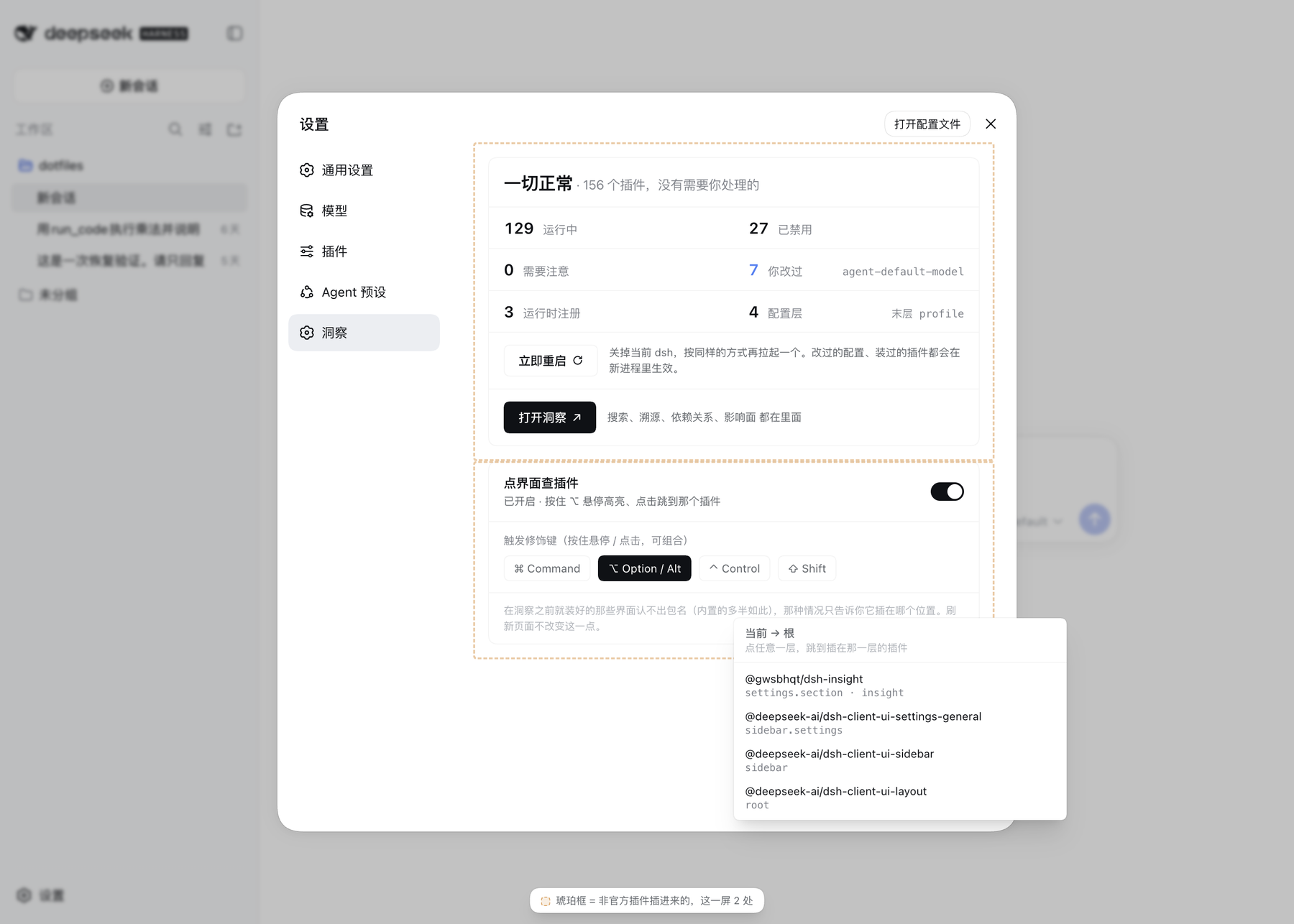Click the 7 你改过 statistic
1294x924 pixels.
(x=775, y=271)
